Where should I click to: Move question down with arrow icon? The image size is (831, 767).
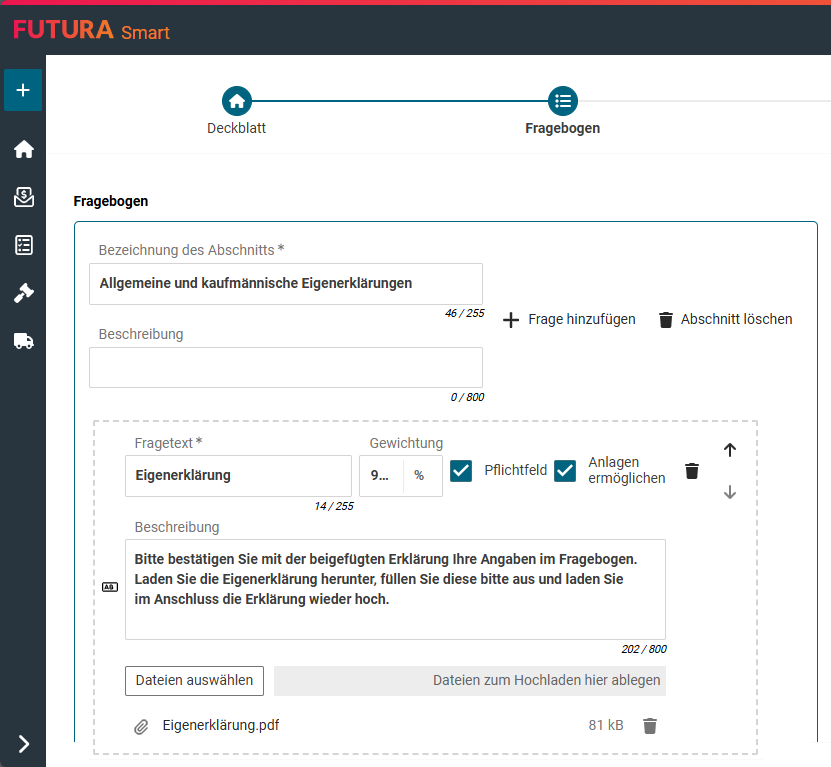[x=729, y=492]
